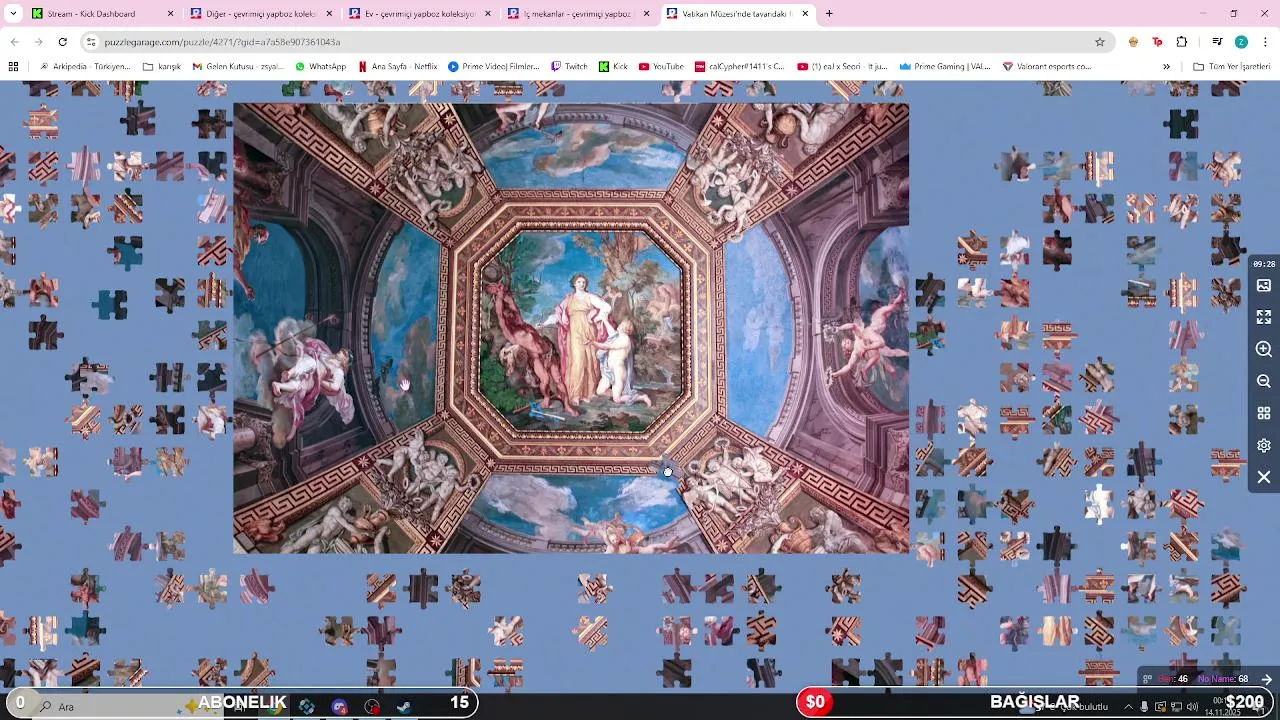Open Chrome three-dot menu
Image resolution: width=1280 pixels, height=720 pixels.
[1266, 42]
